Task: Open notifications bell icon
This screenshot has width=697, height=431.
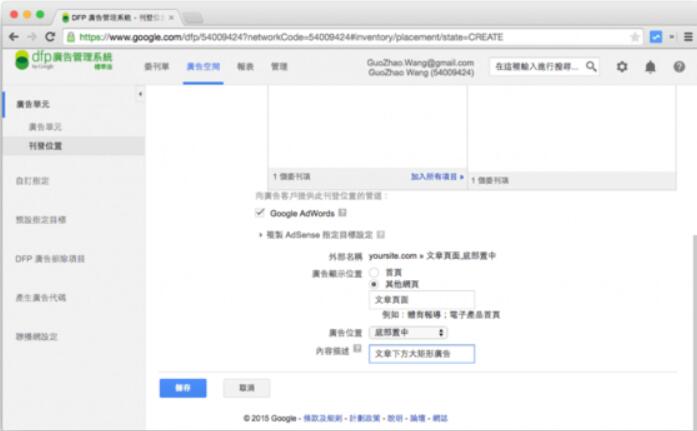Action: (650, 66)
